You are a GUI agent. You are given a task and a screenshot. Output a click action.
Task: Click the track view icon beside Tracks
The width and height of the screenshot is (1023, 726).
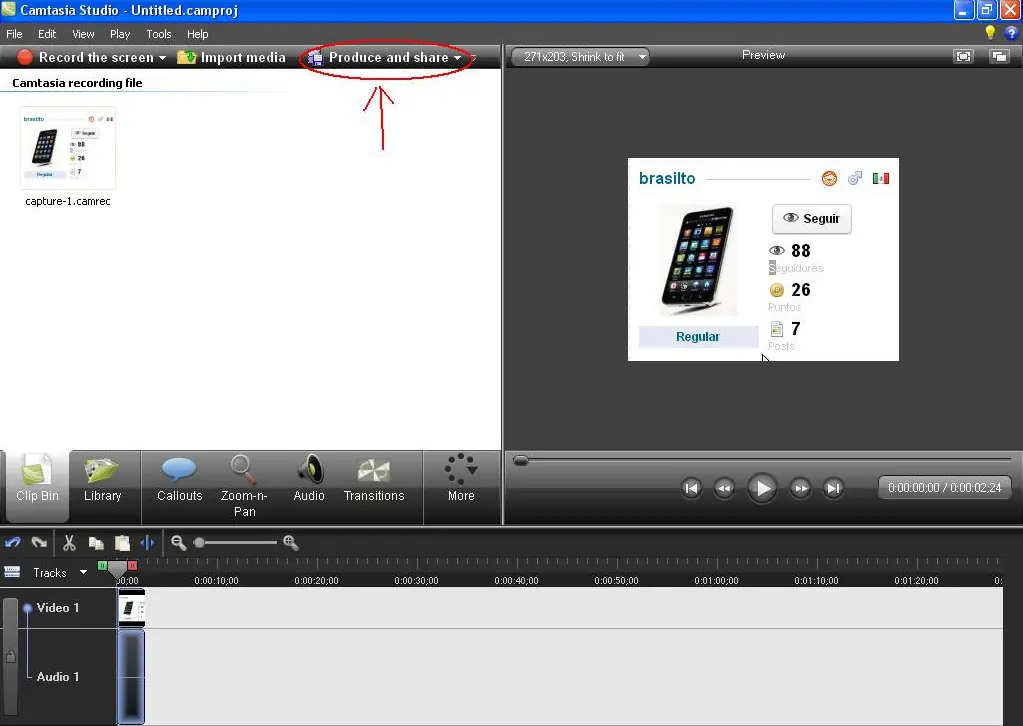click(x=12, y=572)
